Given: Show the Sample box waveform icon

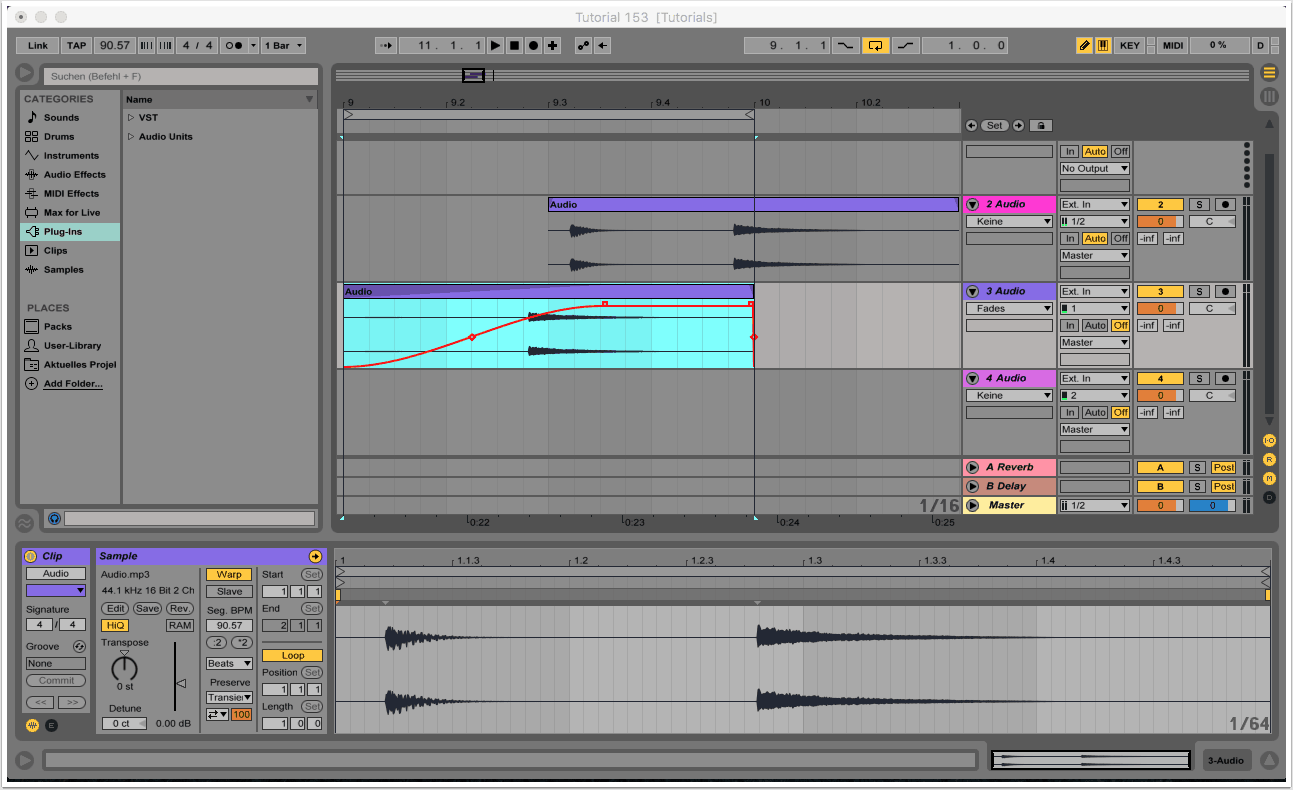Looking at the screenshot, I should point(32,725).
